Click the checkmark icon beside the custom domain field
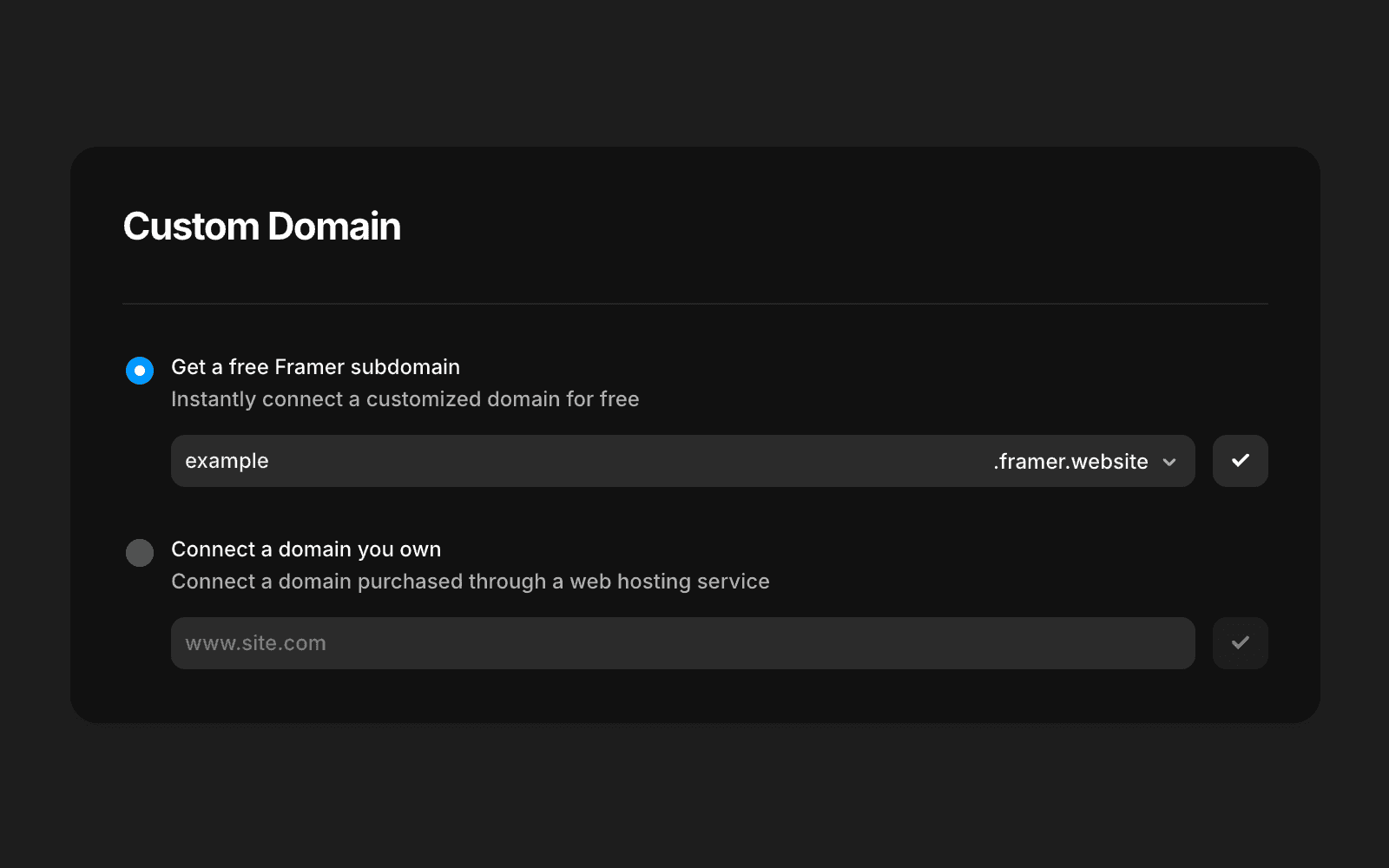This screenshot has height=868, width=1389. 1240,643
